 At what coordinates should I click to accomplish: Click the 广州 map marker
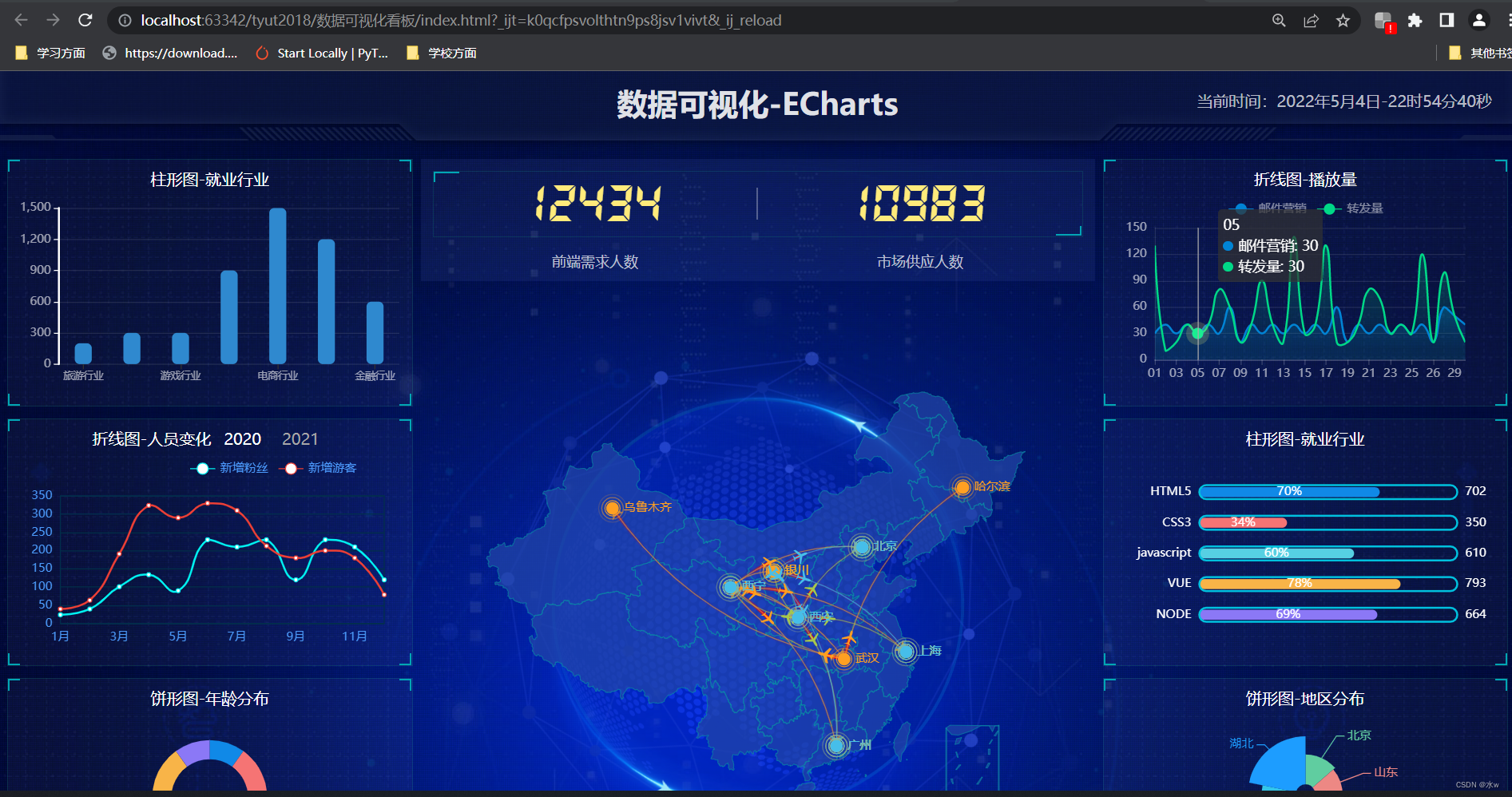click(836, 745)
